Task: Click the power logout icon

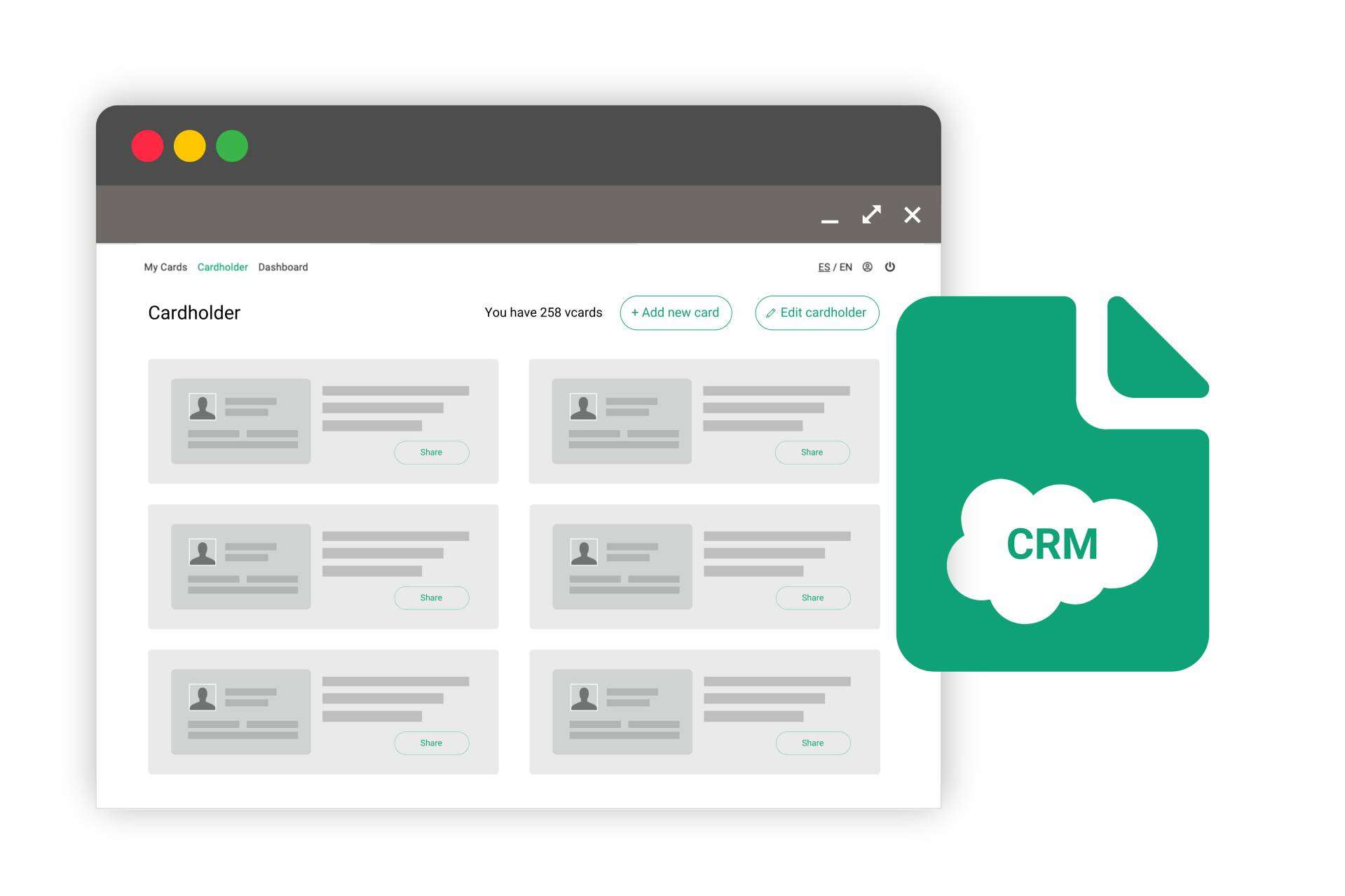Action: coord(889,267)
